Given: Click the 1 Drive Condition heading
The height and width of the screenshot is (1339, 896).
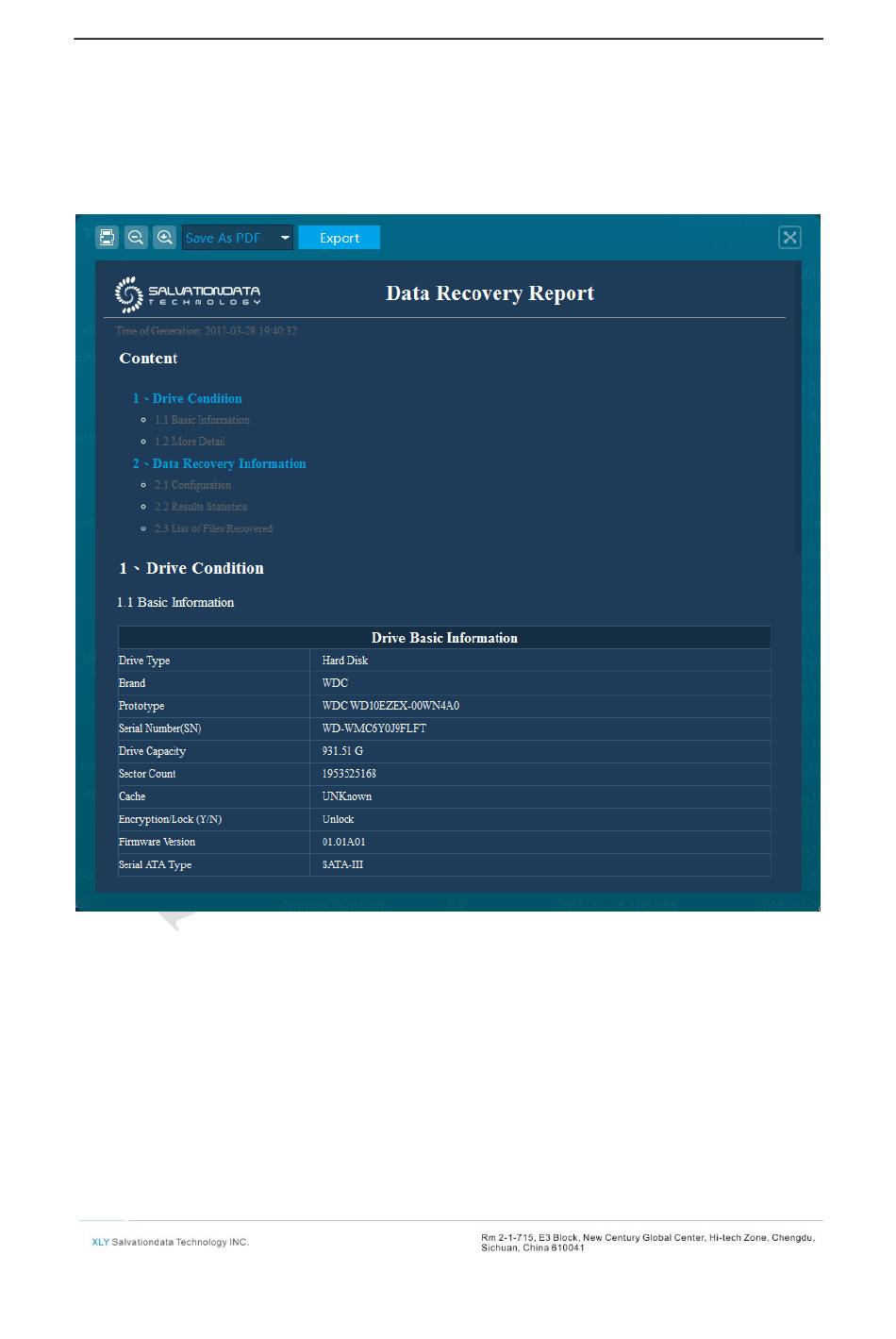Looking at the screenshot, I should [x=191, y=568].
